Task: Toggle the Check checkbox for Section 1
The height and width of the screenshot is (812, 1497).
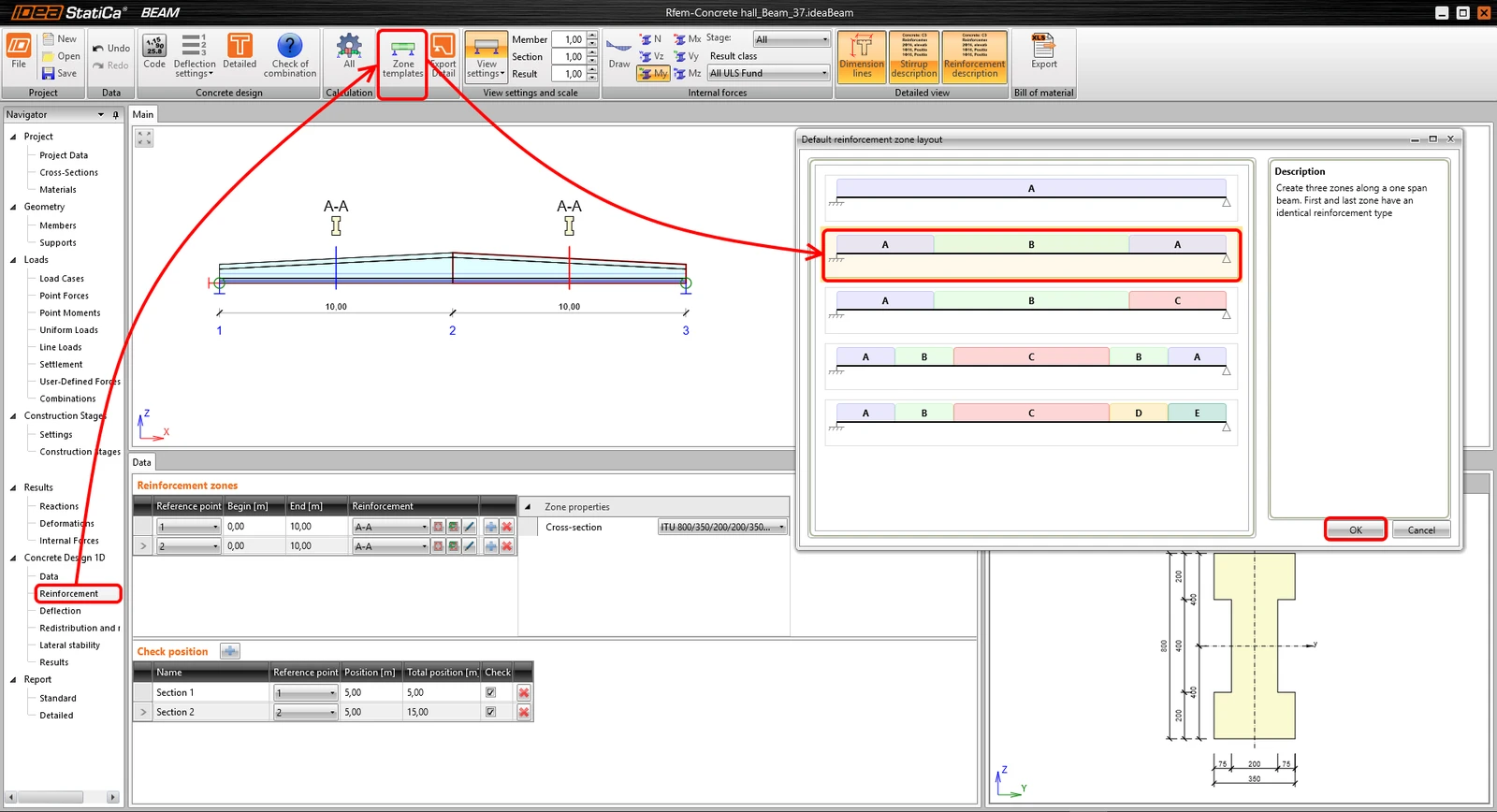Action: (x=490, y=692)
